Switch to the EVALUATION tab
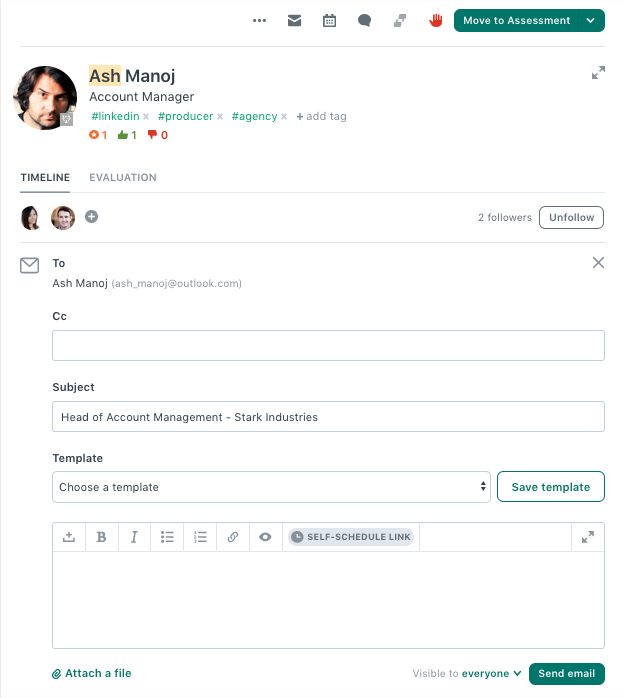The height and width of the screenshot is (698, 624). coord(123,178)
